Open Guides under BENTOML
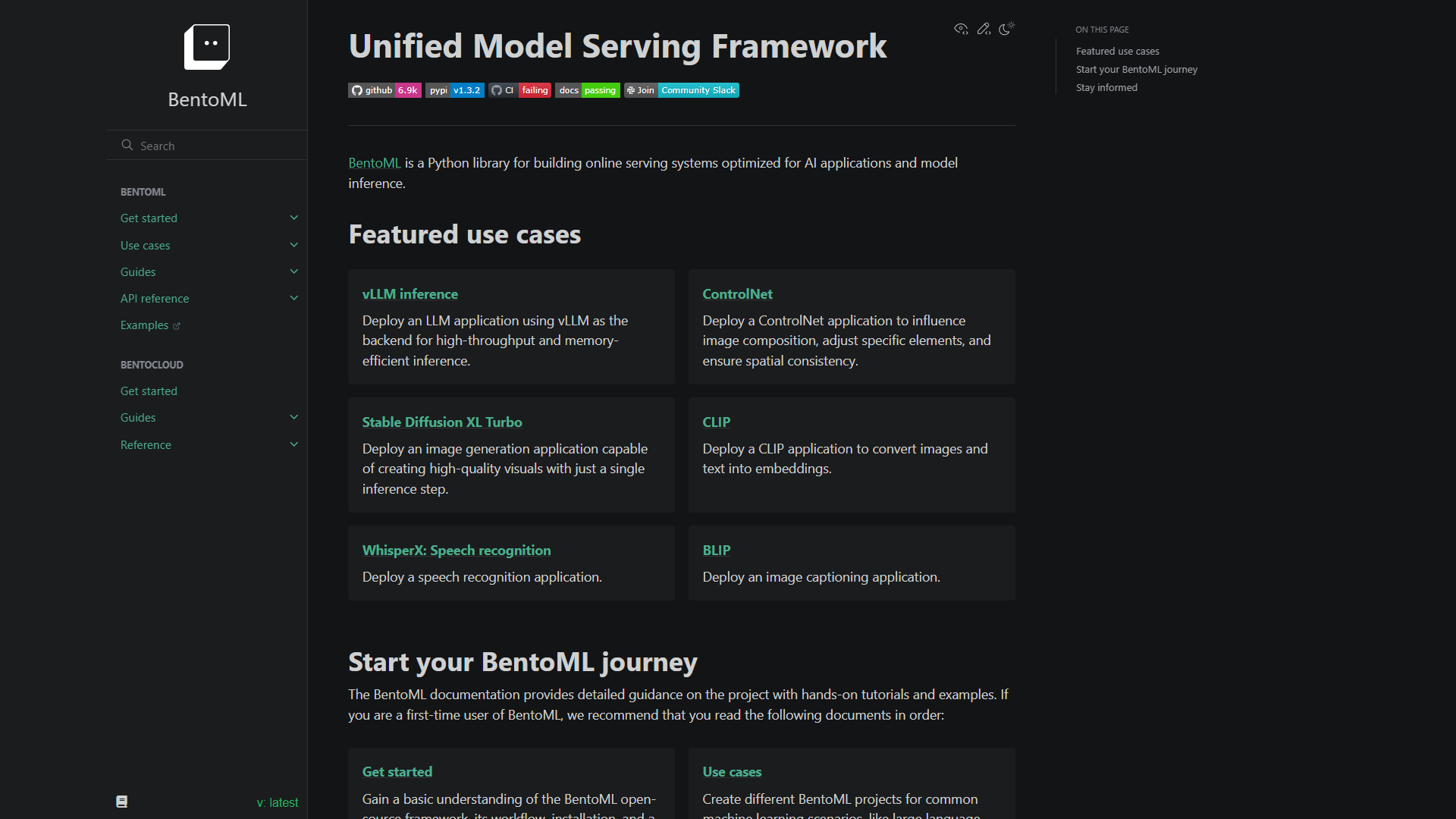This screenshot has width=1456, height=819. pyautogui.click(x=137, y=271)
